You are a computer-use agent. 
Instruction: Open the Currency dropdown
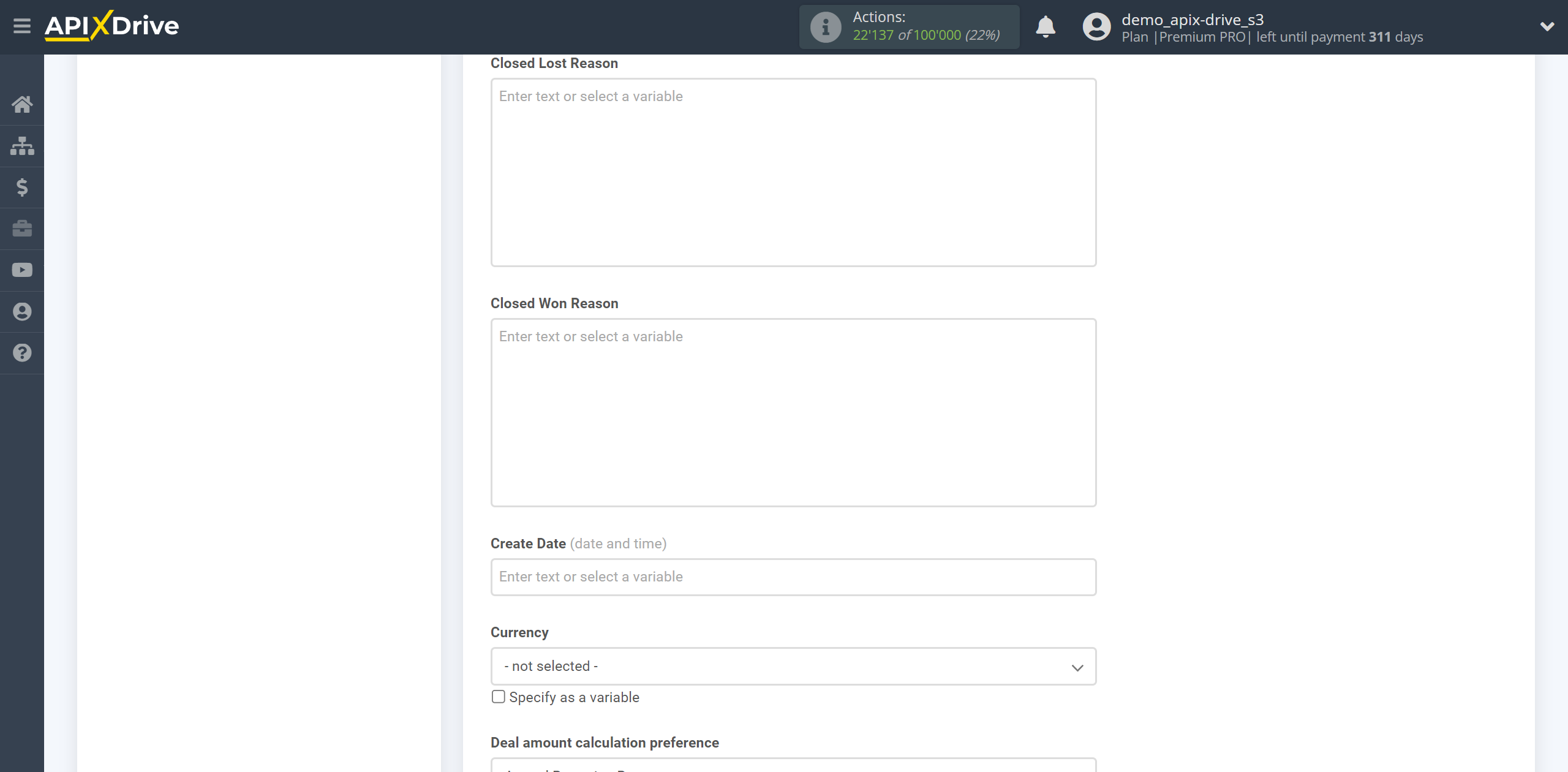[x=793, y=666]
